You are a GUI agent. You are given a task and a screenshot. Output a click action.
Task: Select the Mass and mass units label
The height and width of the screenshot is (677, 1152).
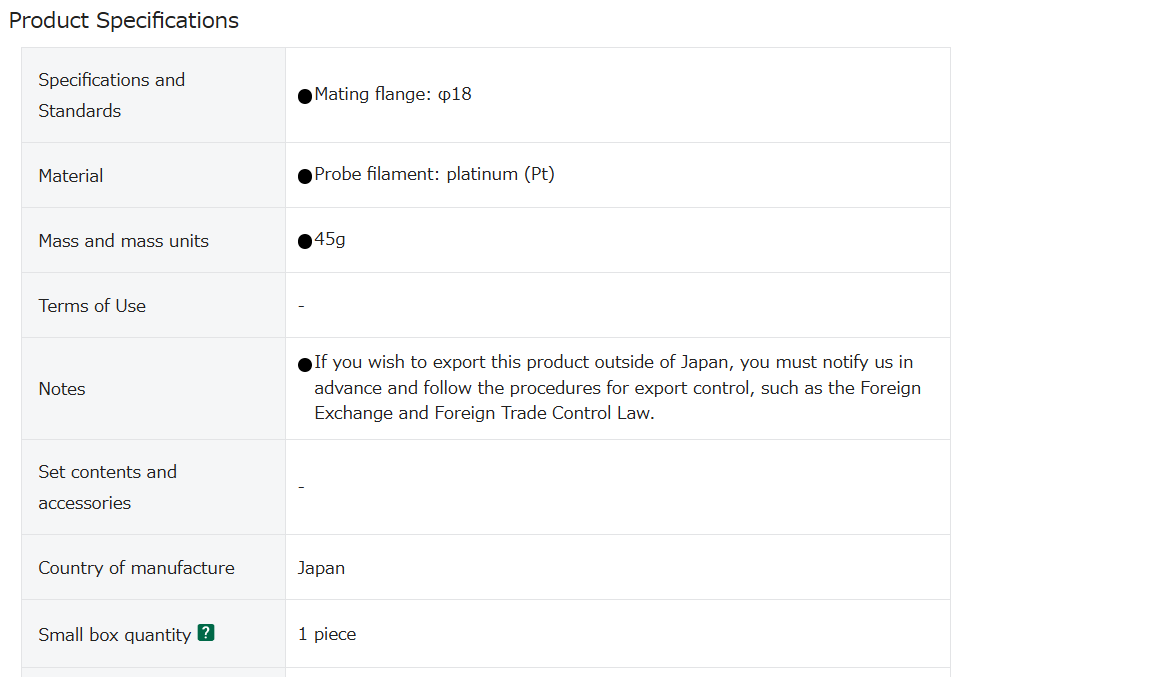123,240
